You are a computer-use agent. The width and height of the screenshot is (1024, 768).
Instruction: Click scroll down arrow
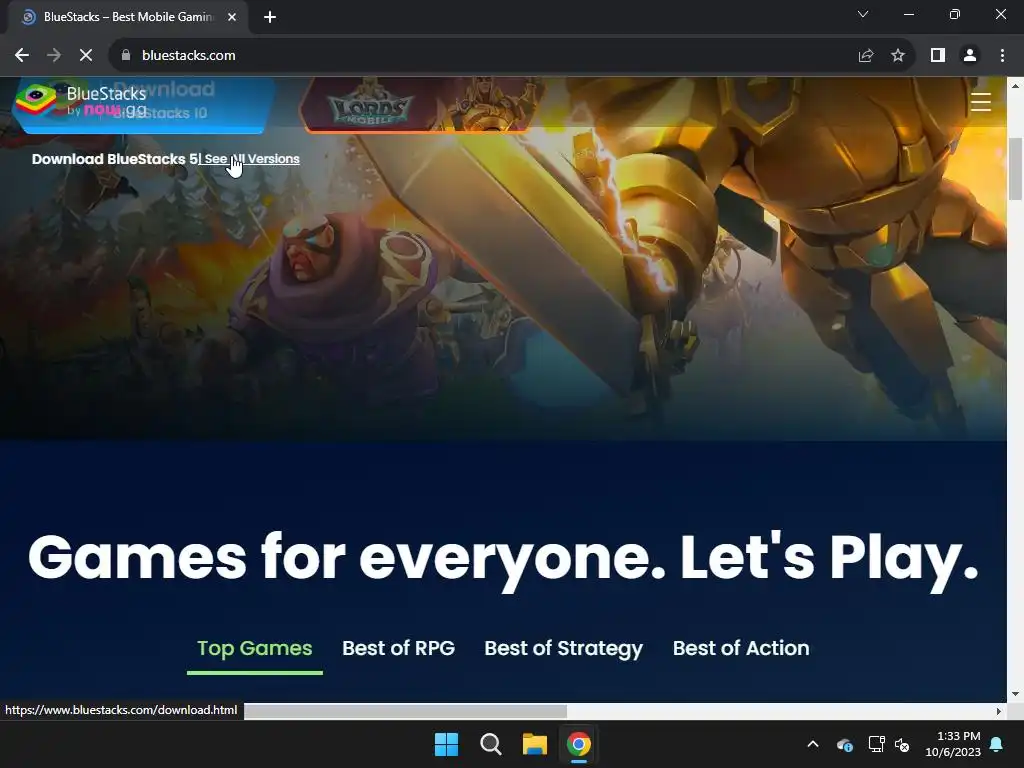point(1015,694)
